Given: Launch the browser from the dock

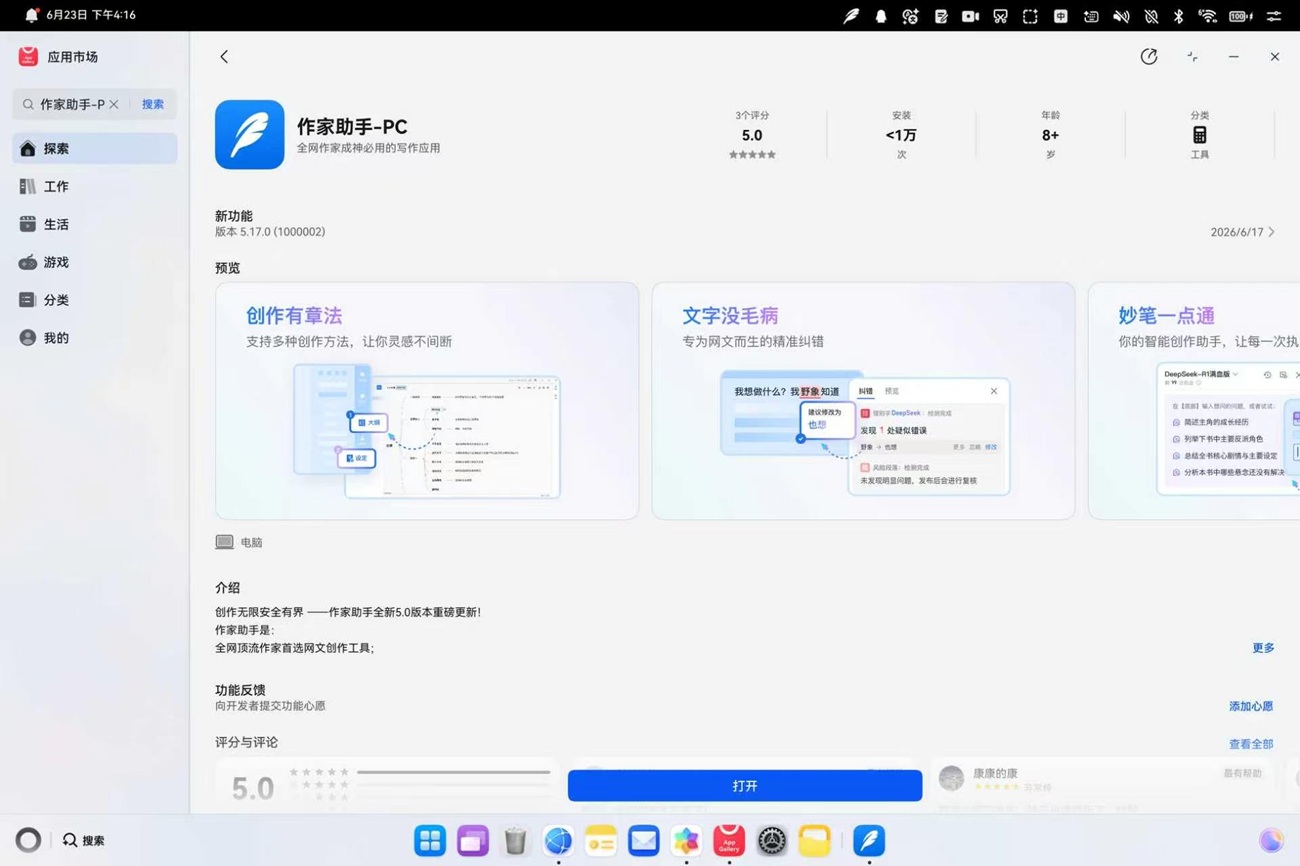Looking at the screenshot, I should (558, 841).
